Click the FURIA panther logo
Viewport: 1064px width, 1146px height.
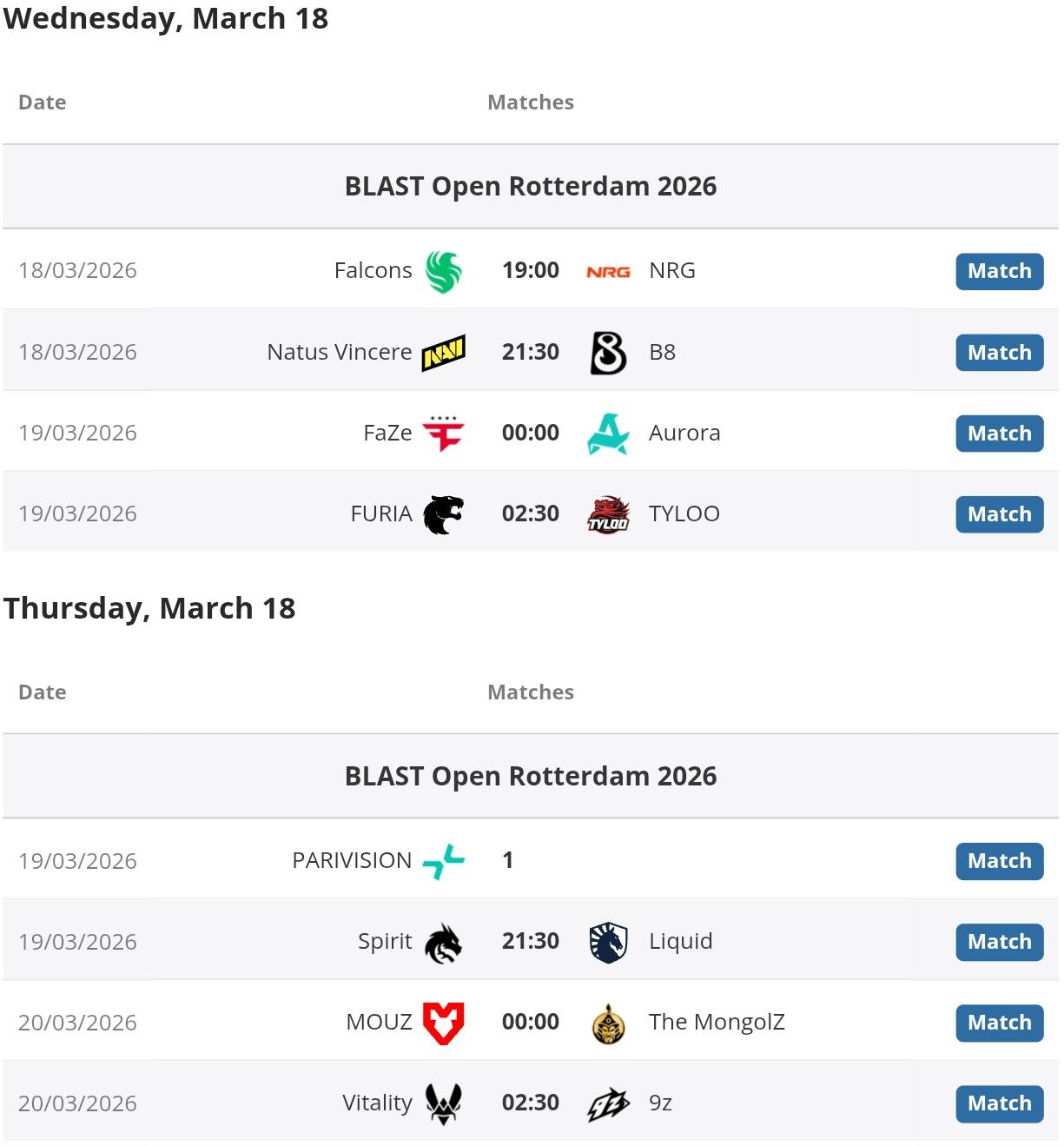(443, 514)
